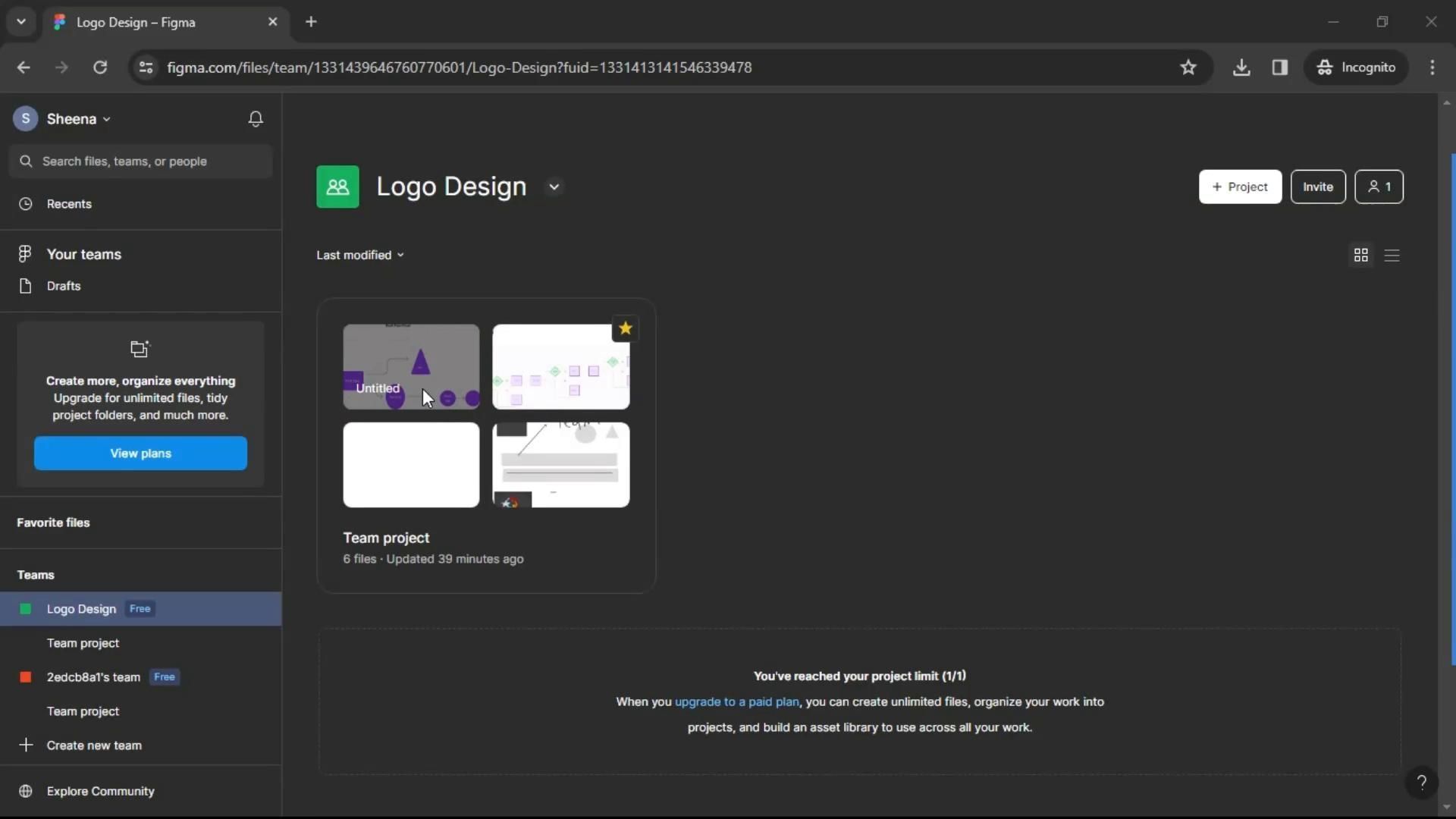Image resolution: width=1456 pixels, height=819 pixels.
Task: Toggle the favorite star on file thumbnail
Action: (625, 328)
